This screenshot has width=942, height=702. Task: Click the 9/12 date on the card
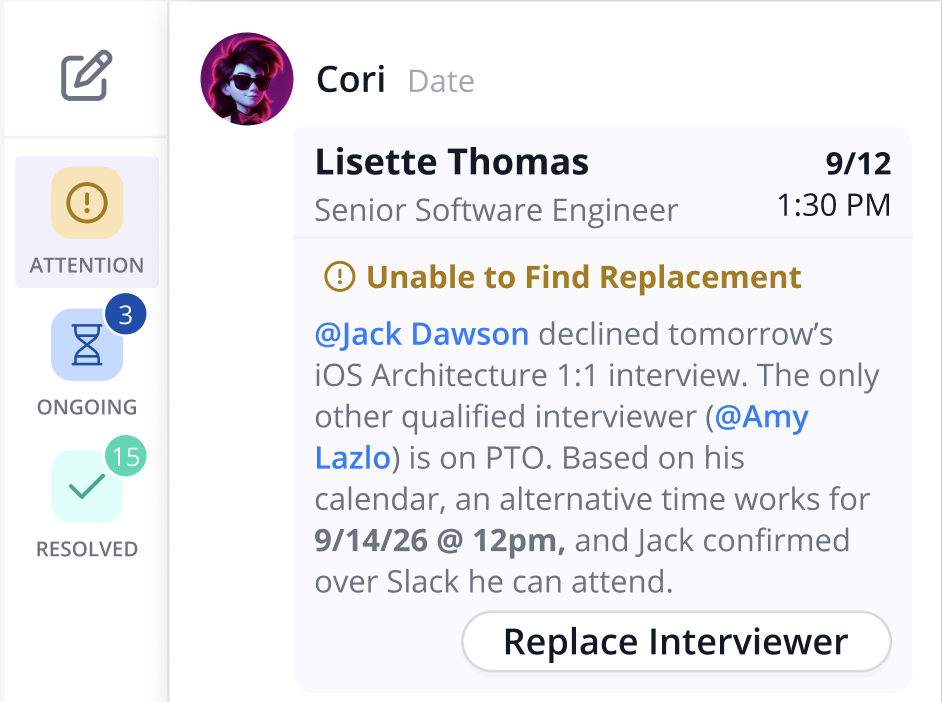[857, 163]
